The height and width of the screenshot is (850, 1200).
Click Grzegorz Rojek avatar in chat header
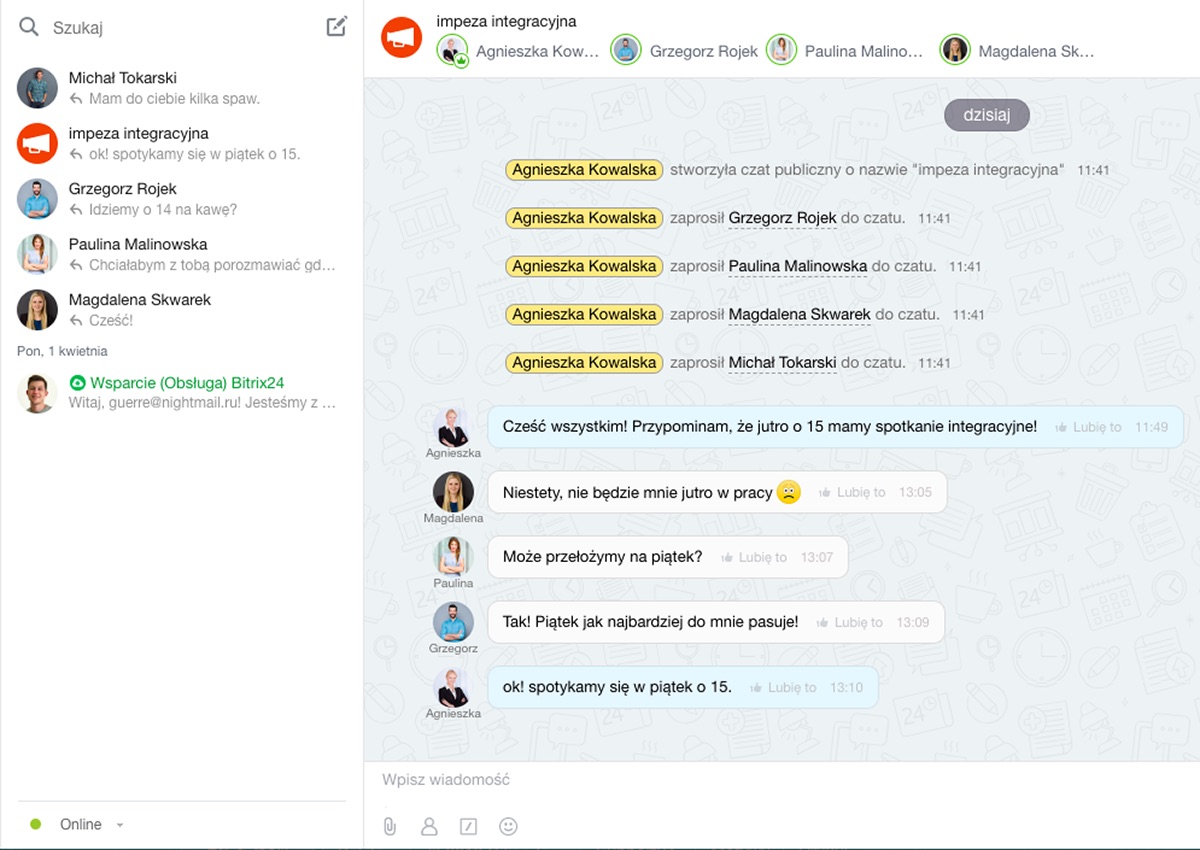pyautogui.click(x=626, y=50)
